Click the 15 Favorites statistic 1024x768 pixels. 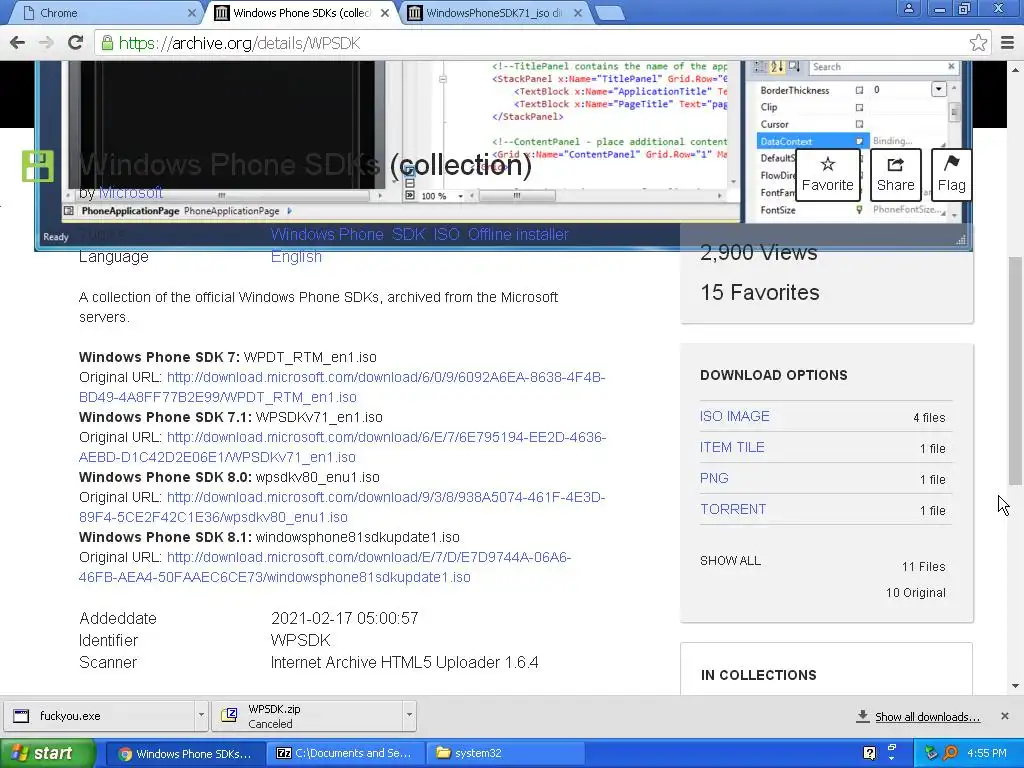tap(760, 293)
